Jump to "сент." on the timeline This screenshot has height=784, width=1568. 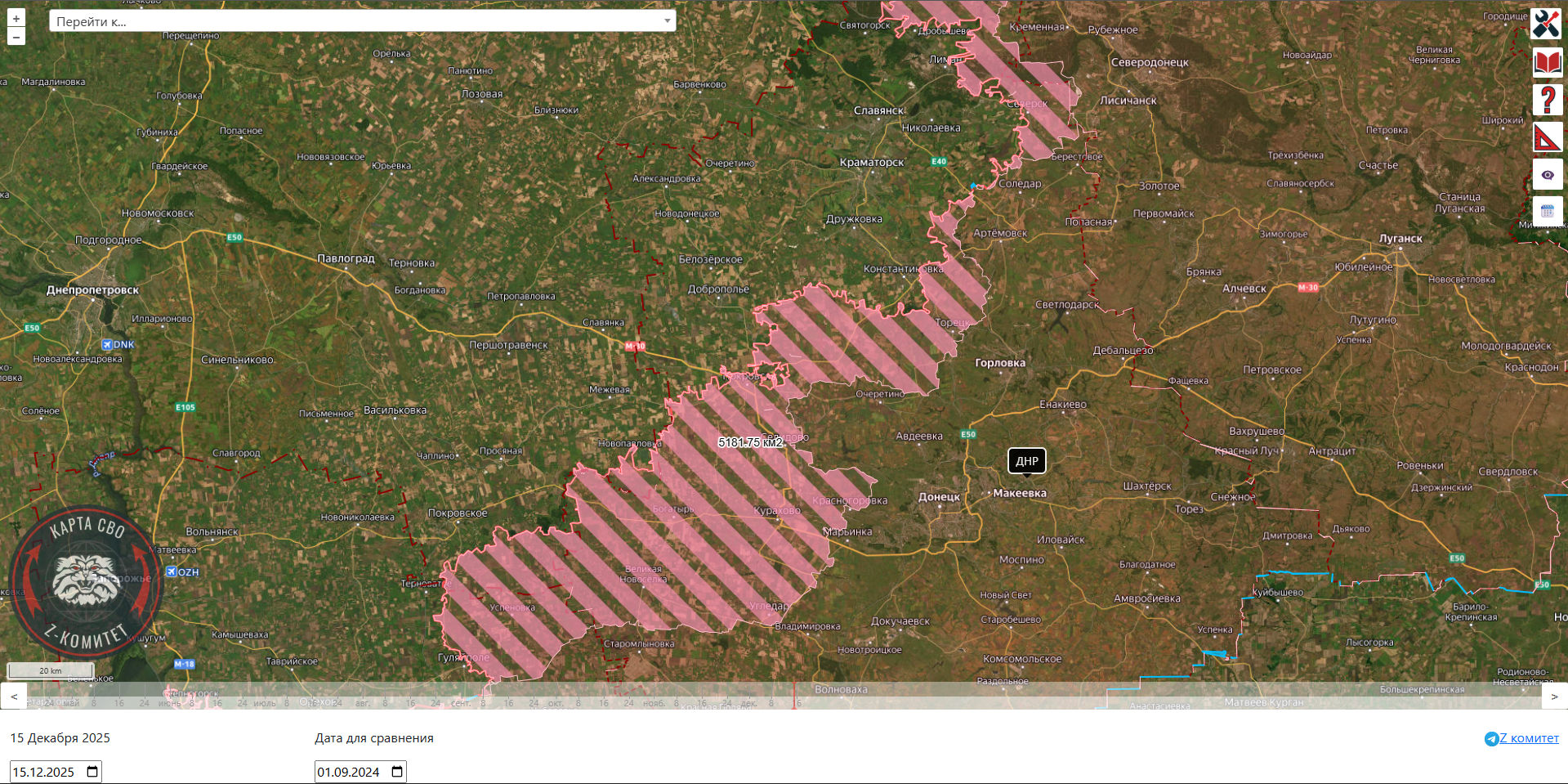[x=461, y=703]
